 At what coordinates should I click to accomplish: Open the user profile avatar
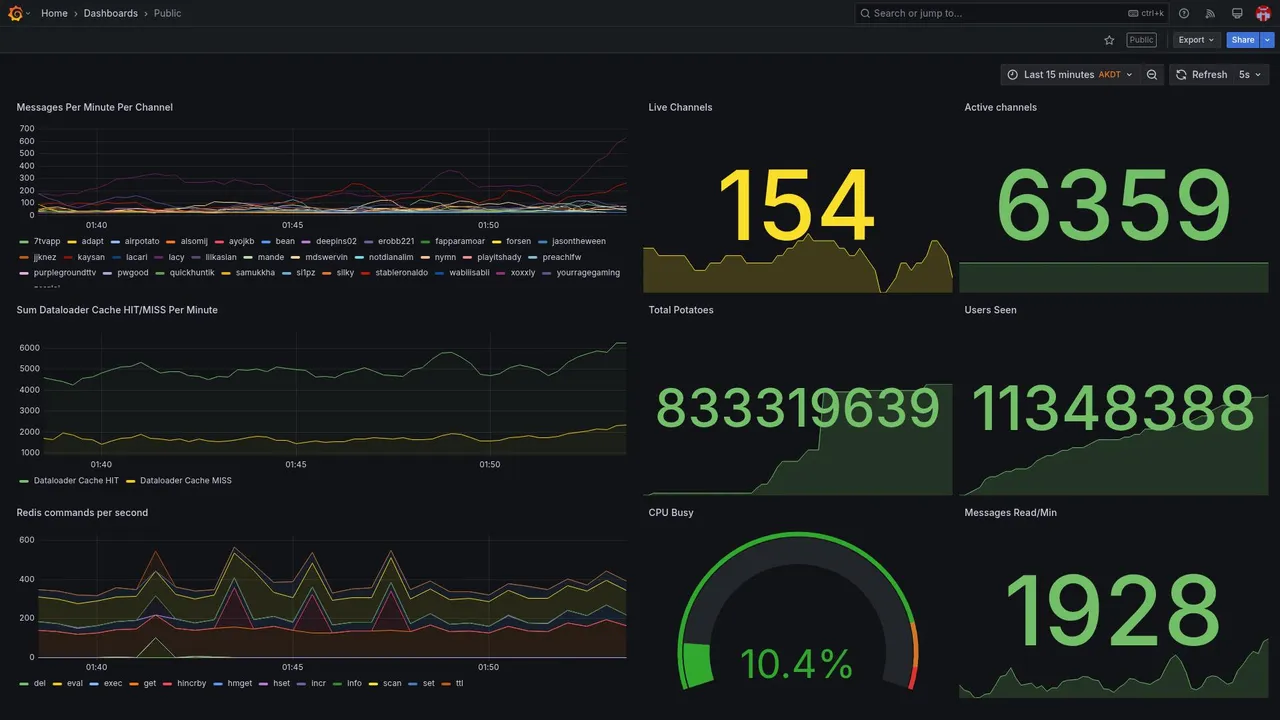(1263, 13)
